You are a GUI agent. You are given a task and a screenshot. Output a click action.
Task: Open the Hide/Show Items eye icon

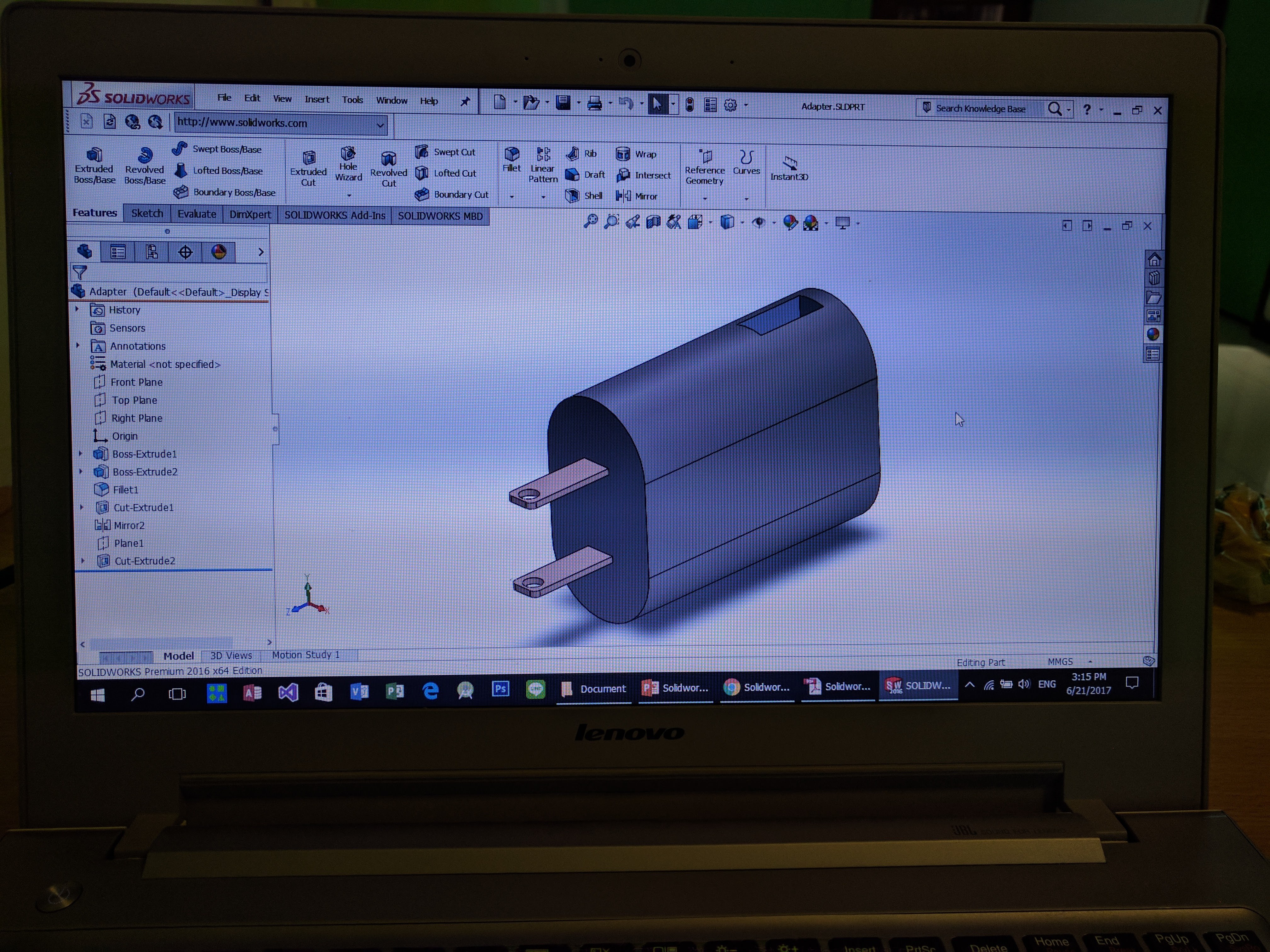tap(758, 222)
